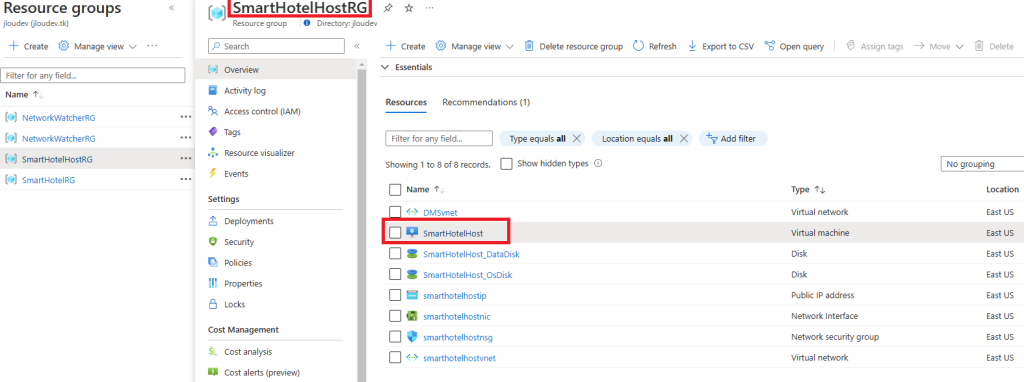
Task: Click Assign tags in toolbar
Action: click(874, 46)
